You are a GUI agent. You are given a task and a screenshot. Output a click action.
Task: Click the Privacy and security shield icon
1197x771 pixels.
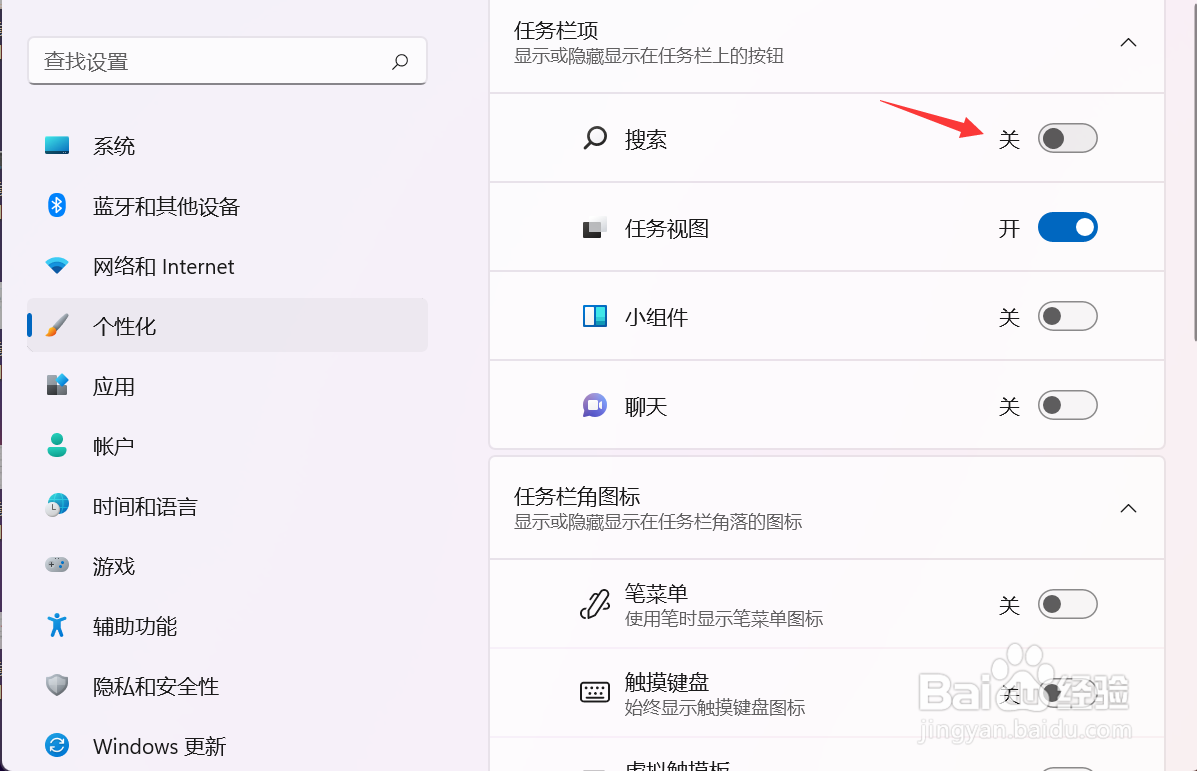tap(57, 685)
